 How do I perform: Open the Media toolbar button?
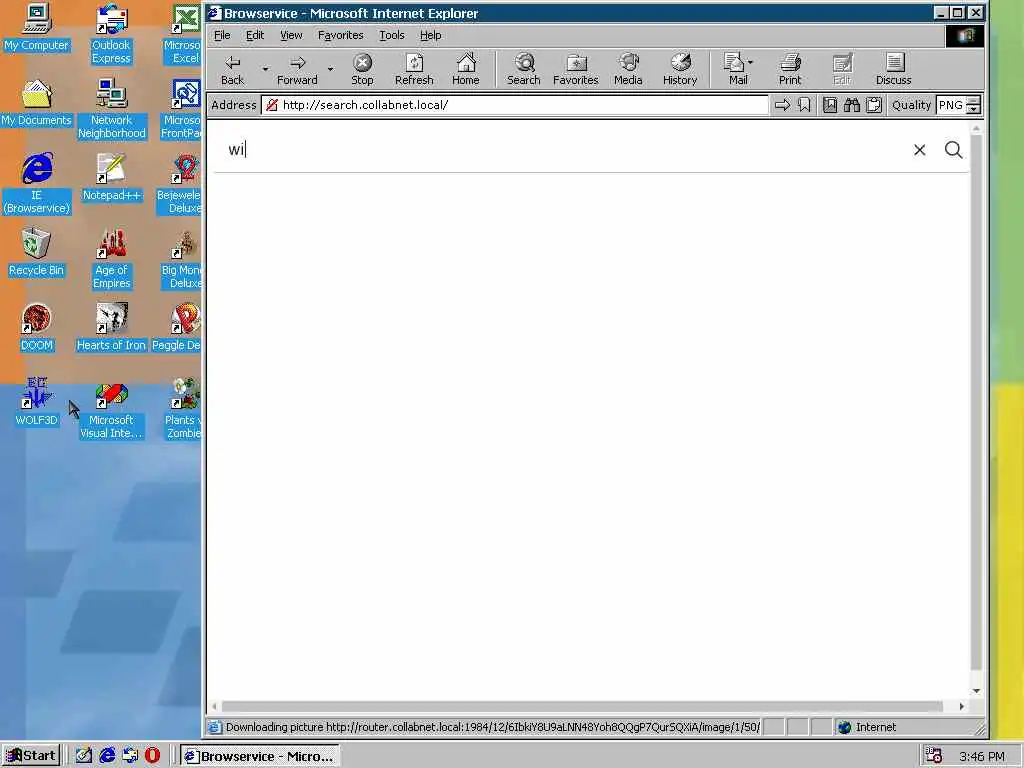coord(628,69)
